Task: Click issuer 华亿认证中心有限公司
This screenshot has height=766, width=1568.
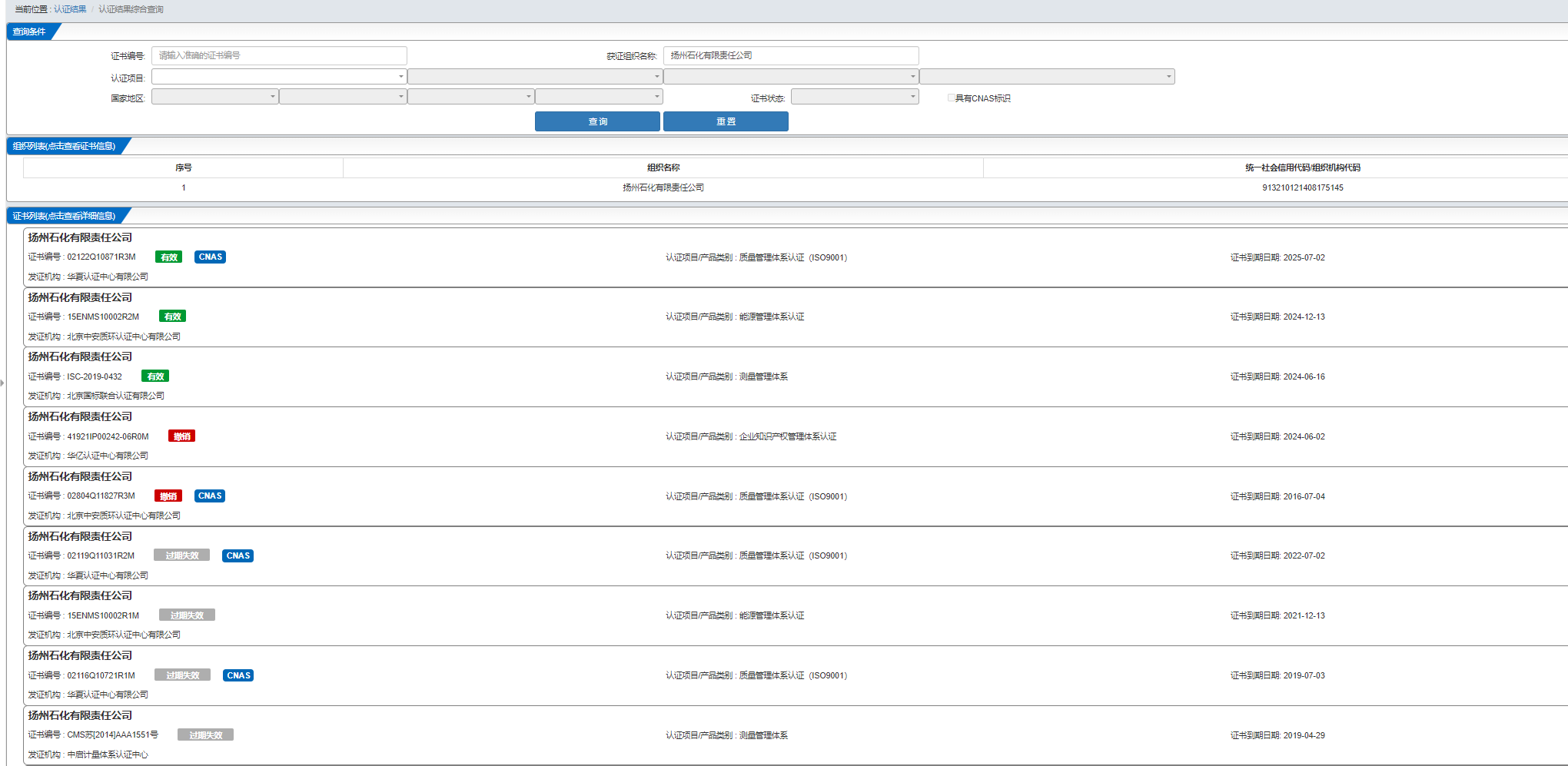Action: click(108, 456)
